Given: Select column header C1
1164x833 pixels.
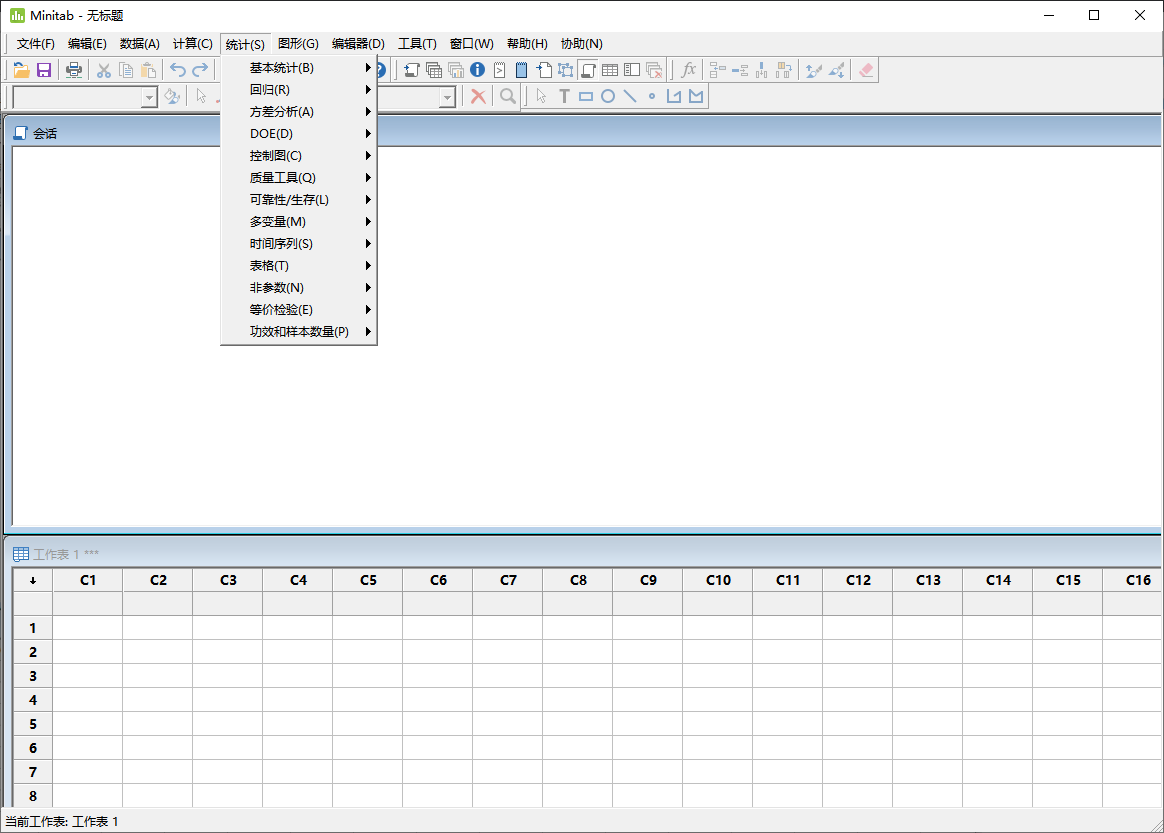Looking at the screenshot, I should pos(88,581).
